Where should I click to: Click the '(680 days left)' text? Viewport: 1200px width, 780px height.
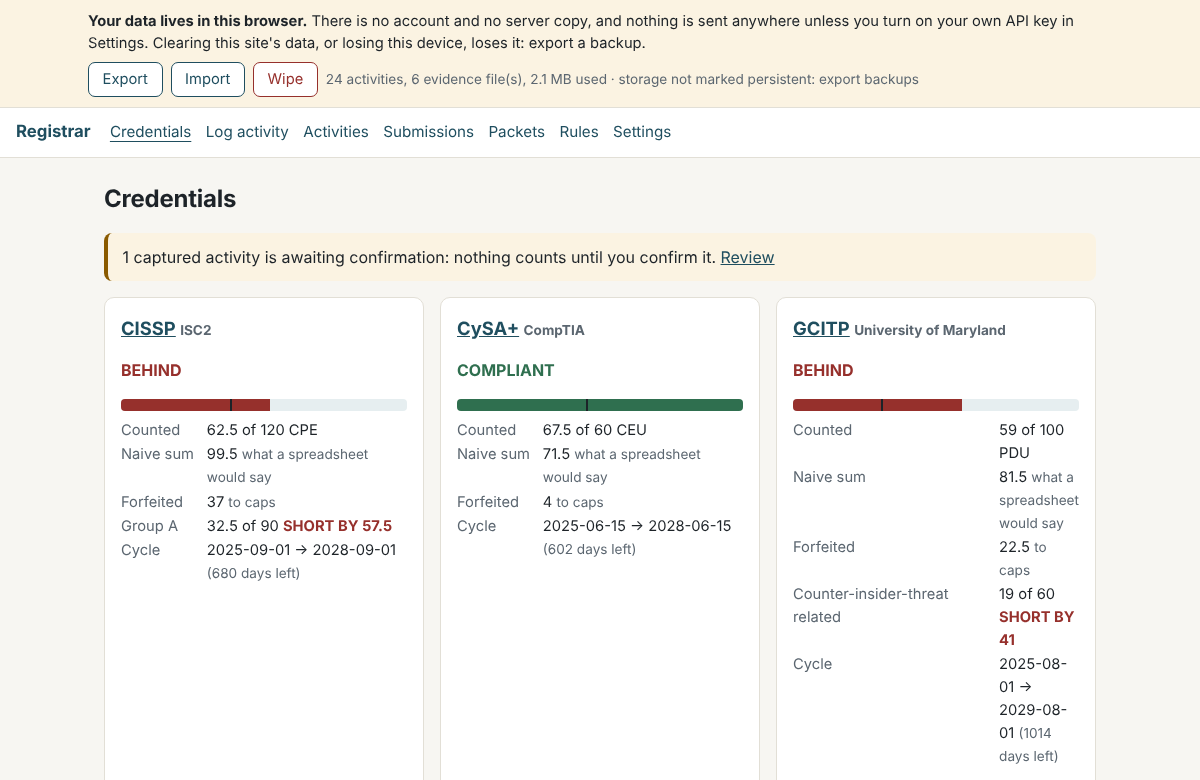pyautogui.click(x=253, y=573)
